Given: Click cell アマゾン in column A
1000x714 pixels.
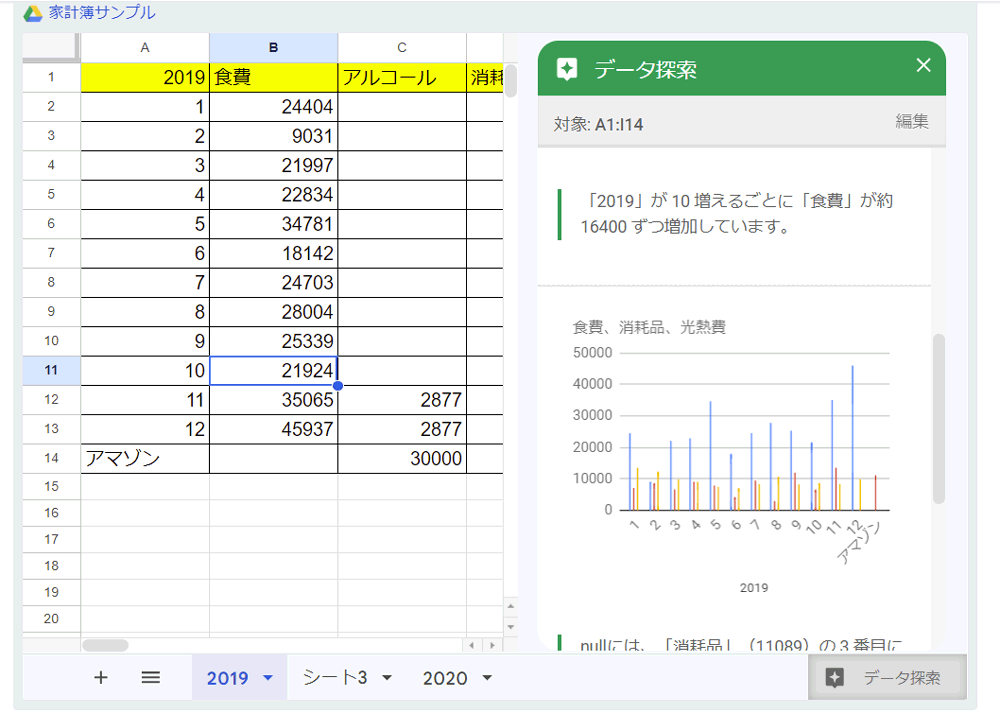Looking at the screenshot, I should 145,459.
